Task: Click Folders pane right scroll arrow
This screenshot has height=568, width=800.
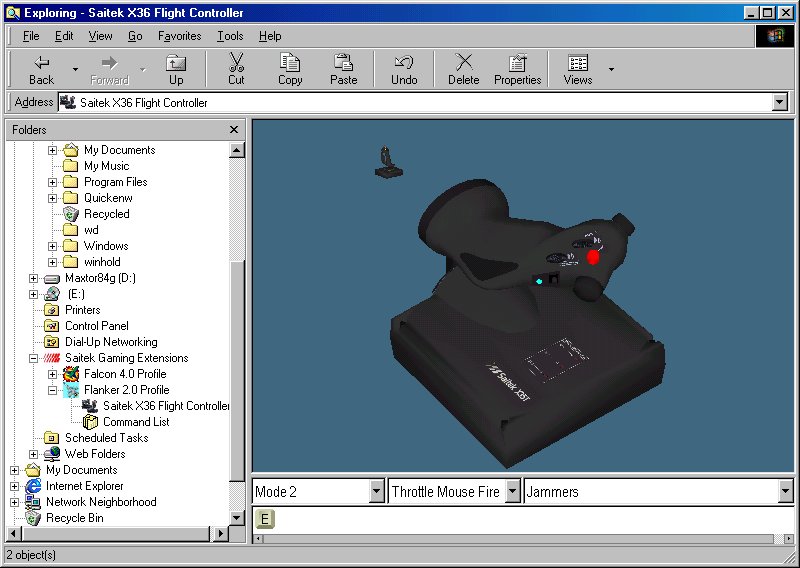Action: pos(220,534)
